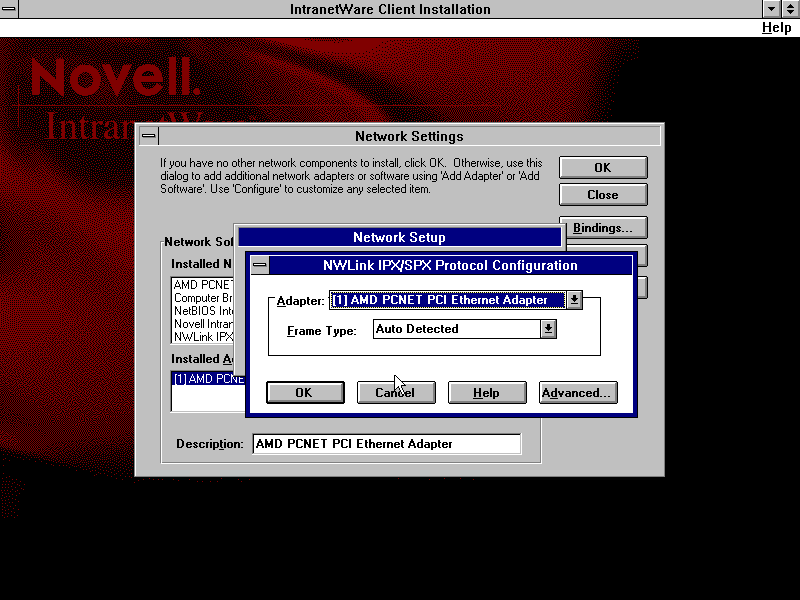Image resolution: width=800 pixels, height=600 pixels.
Task: Click Close in Network Settings window
Action: 603,194
